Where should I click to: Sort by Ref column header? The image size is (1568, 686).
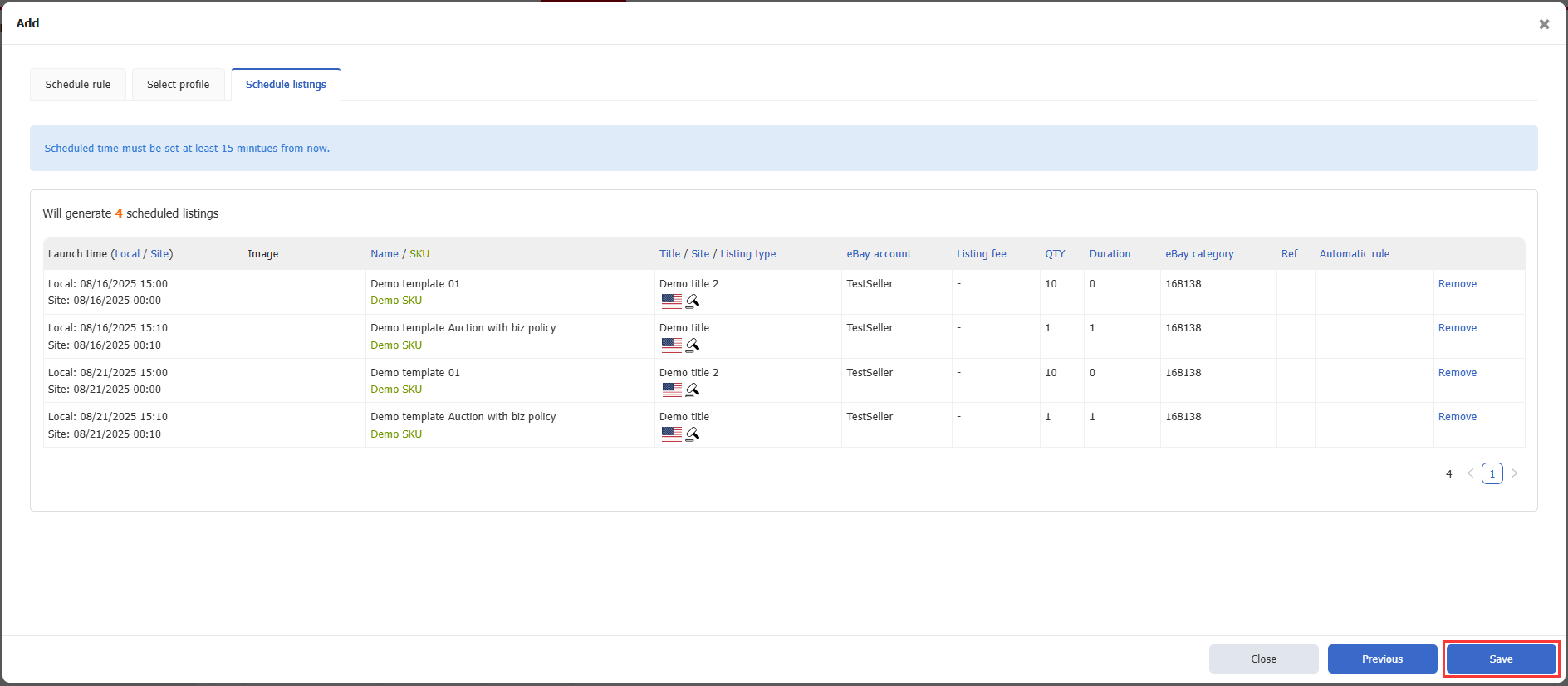pyautogui.click(x=1289, y=254)
